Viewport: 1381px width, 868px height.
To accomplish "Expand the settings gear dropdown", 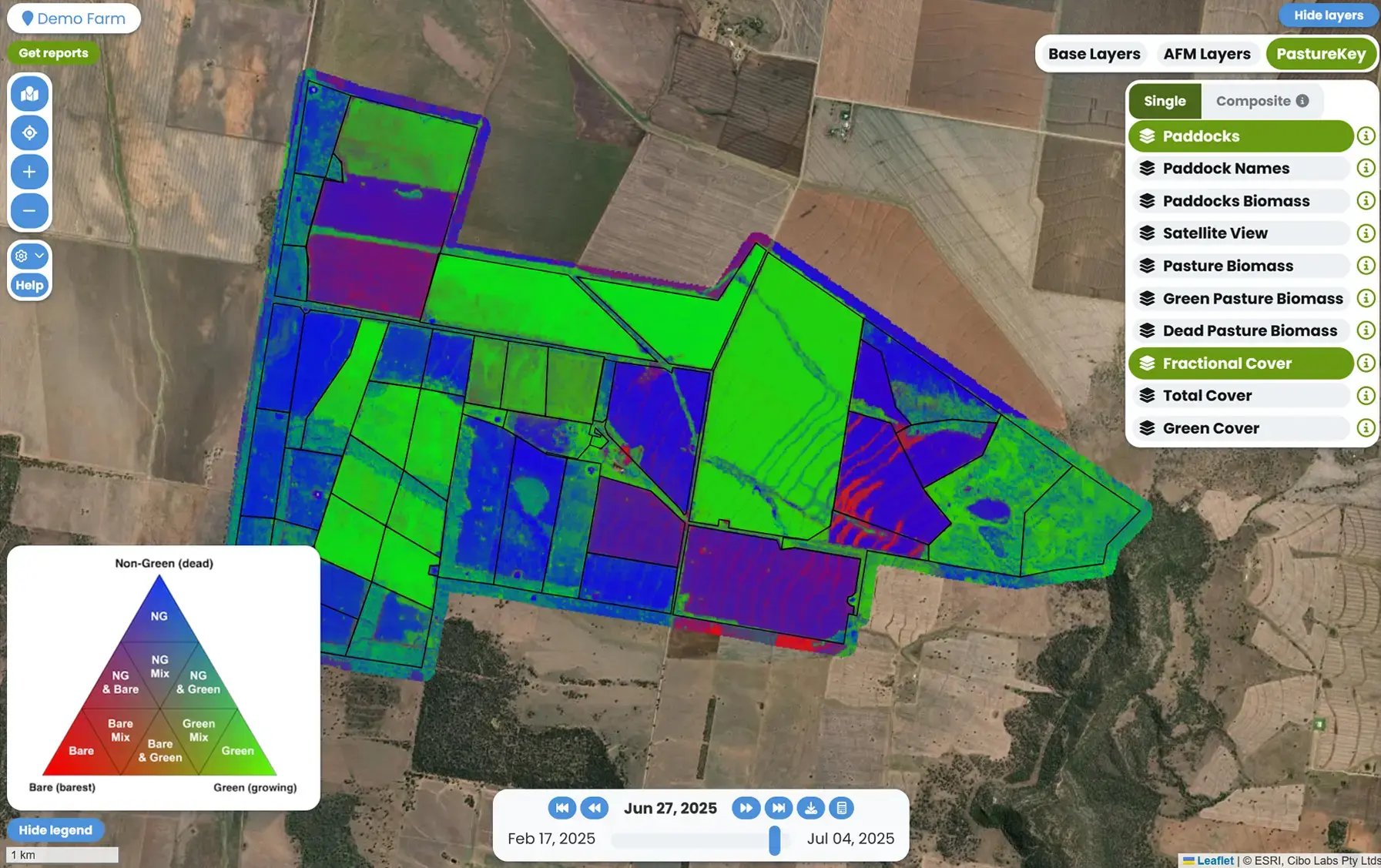I will coord(29,256).
